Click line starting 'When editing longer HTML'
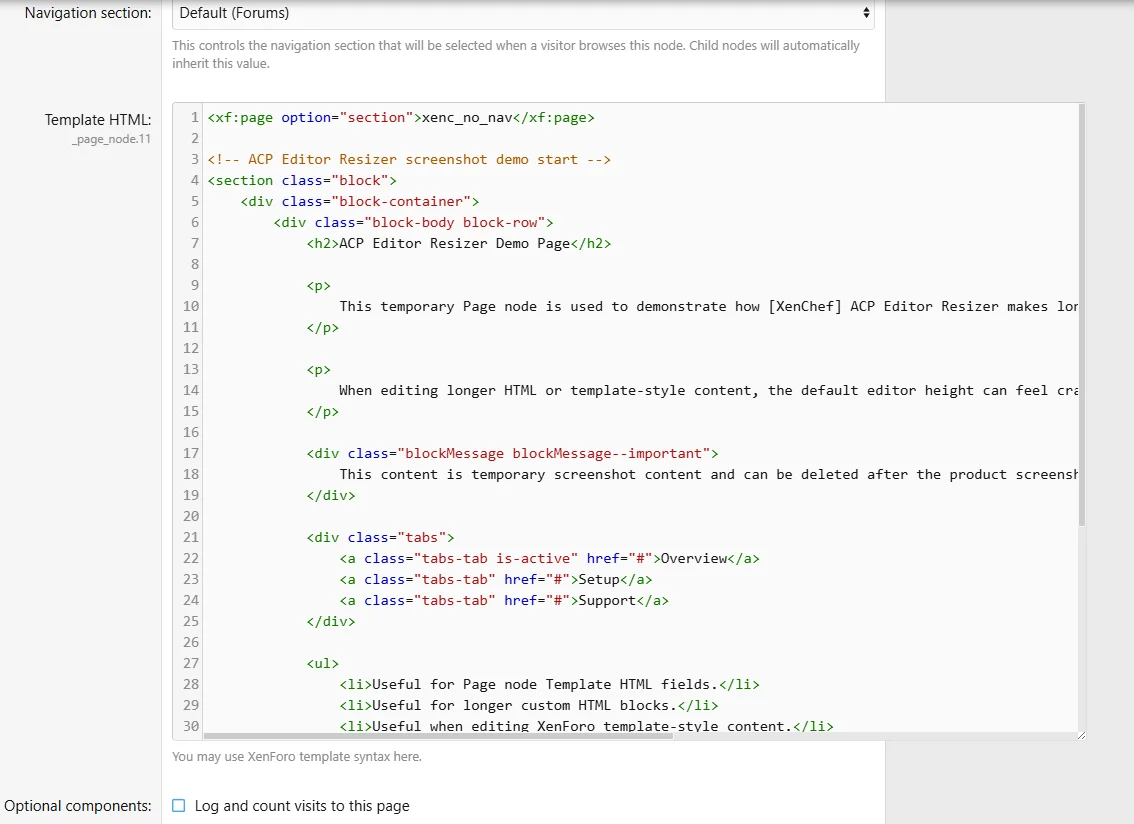The height and width of the screenshot is (824, 1134). (708, 390)
